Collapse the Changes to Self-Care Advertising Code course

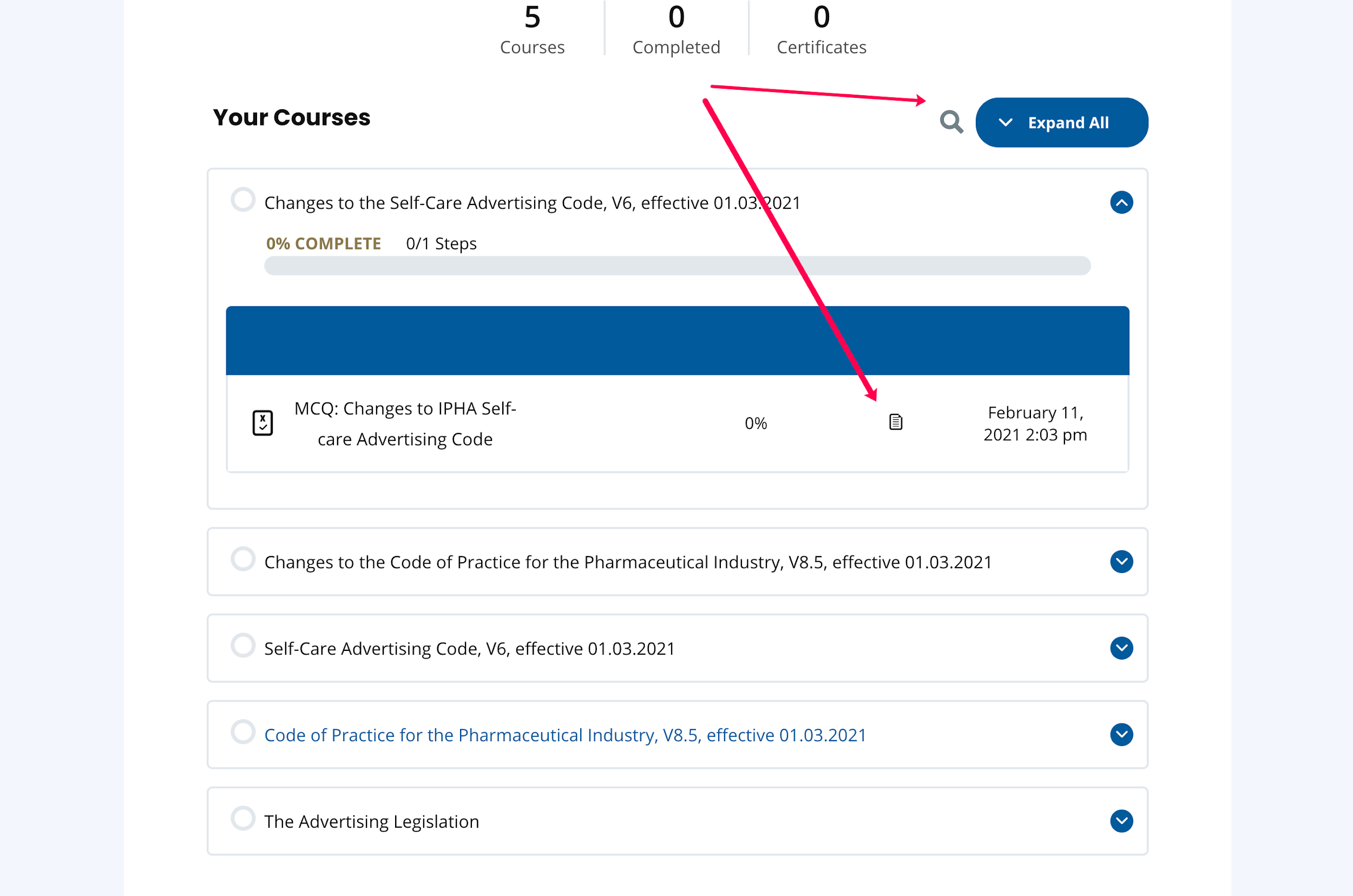pos(1121,202)
